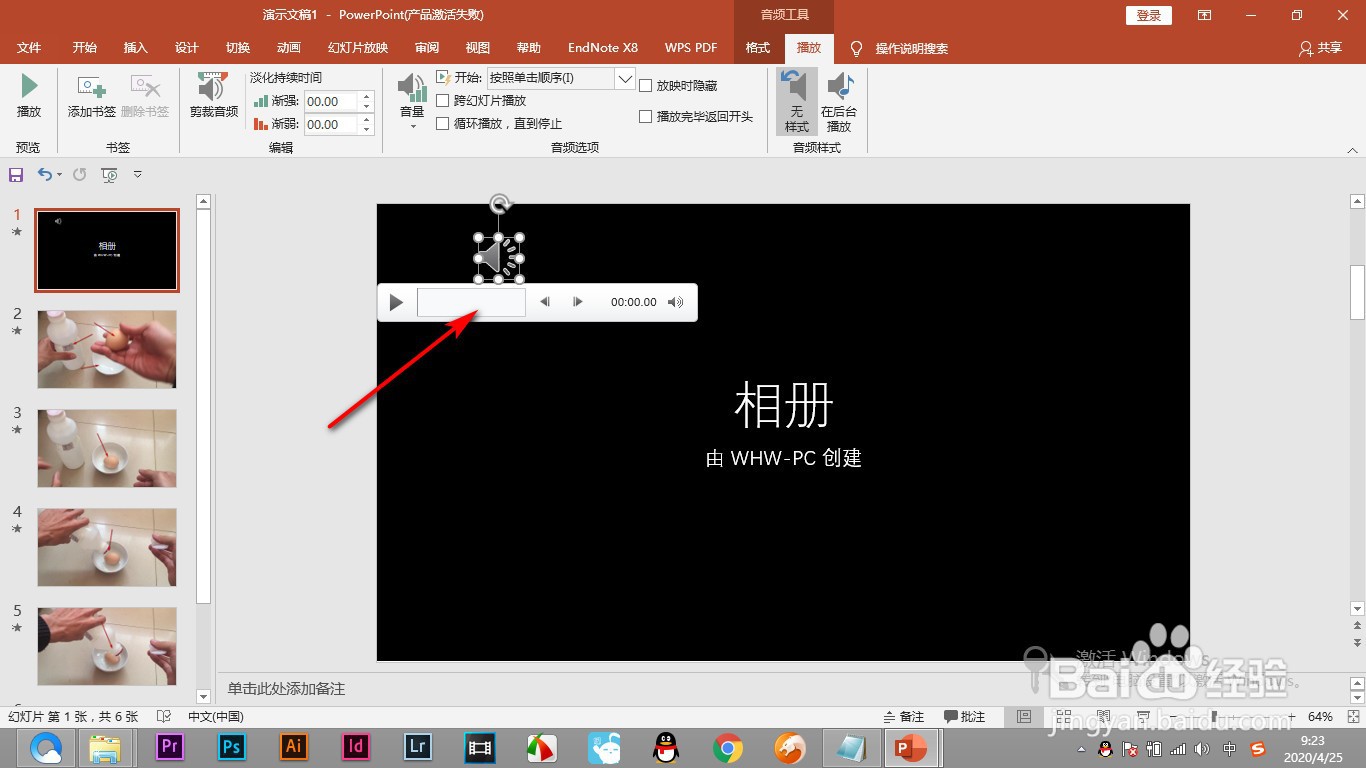Check 循环播放，直到停止 option
1366x768 pixels.
pos(443,123)
